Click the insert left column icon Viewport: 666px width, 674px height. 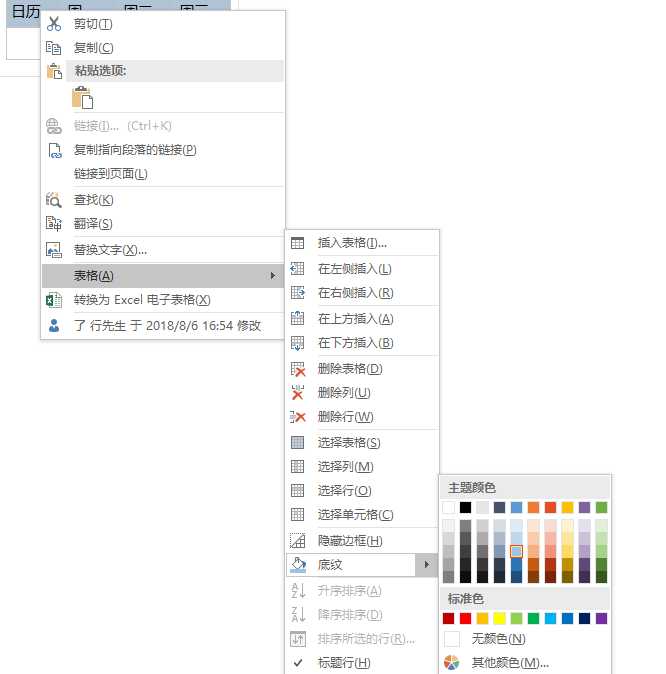pyautogui.click(x=298, y=269)
